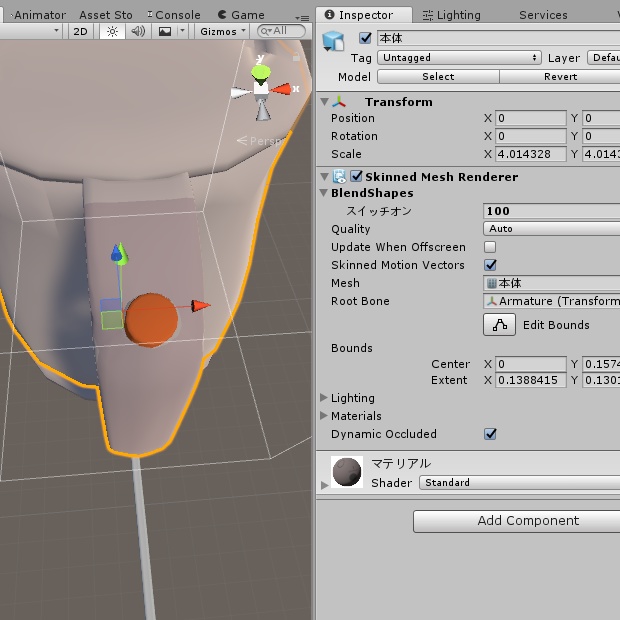Screen dimensions: 620x620
Task: Click the scene gizmo bottom gray cone
Action: point(263,110)
